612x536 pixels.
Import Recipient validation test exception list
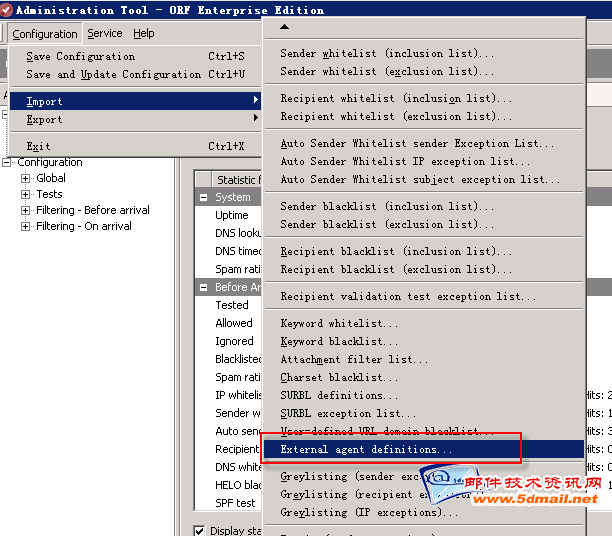(424, 296)
